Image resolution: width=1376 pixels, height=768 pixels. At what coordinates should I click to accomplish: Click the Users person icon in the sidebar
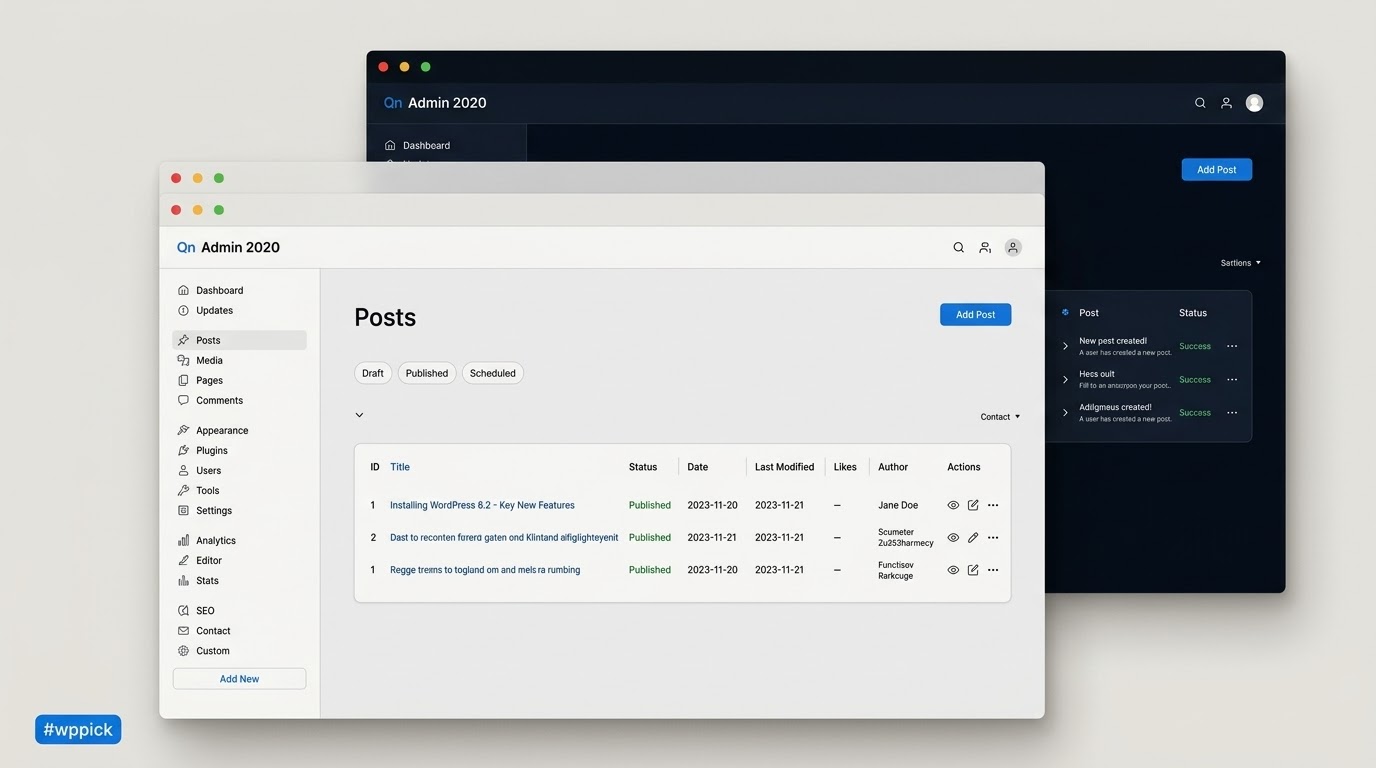click(183, 470)
